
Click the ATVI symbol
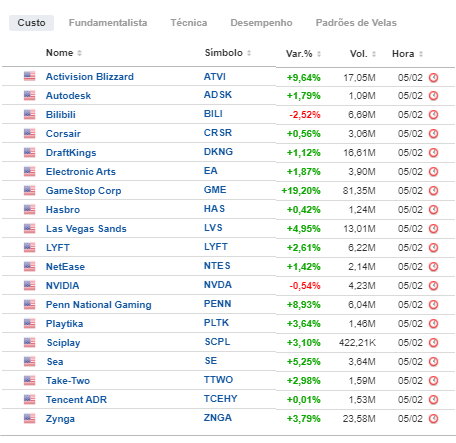215,77
